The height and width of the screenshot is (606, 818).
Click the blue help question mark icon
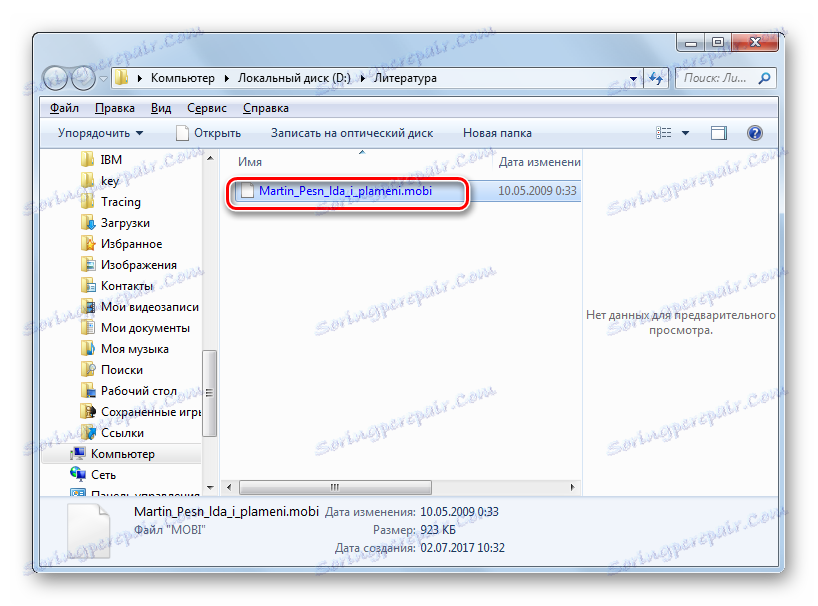[754, 133]
